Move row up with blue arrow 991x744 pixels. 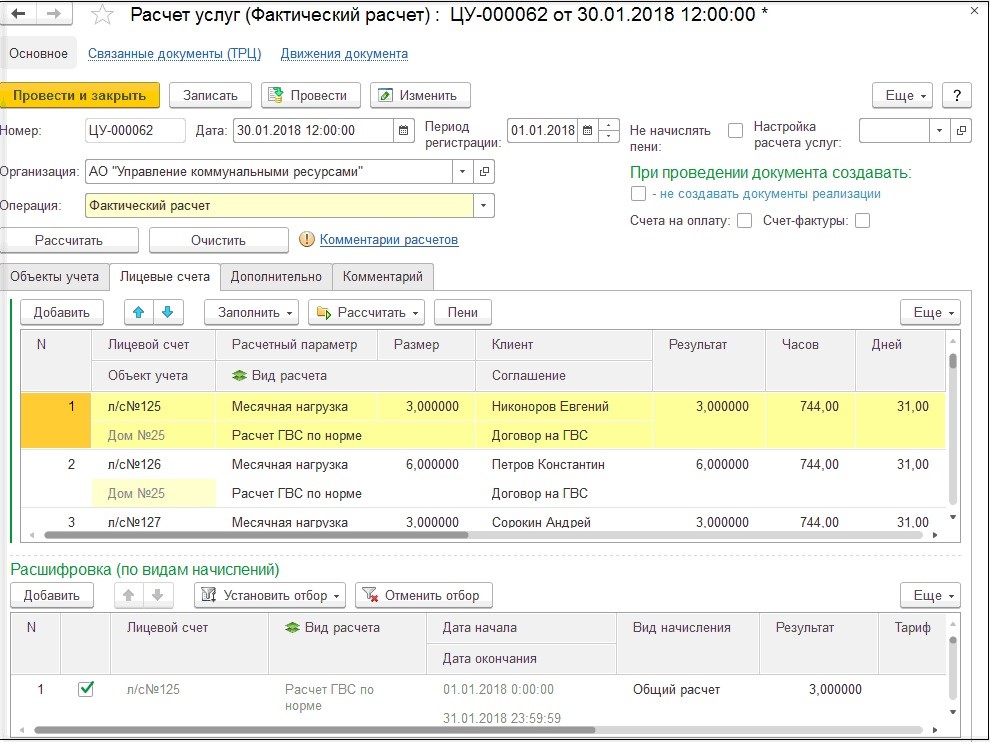141,312
